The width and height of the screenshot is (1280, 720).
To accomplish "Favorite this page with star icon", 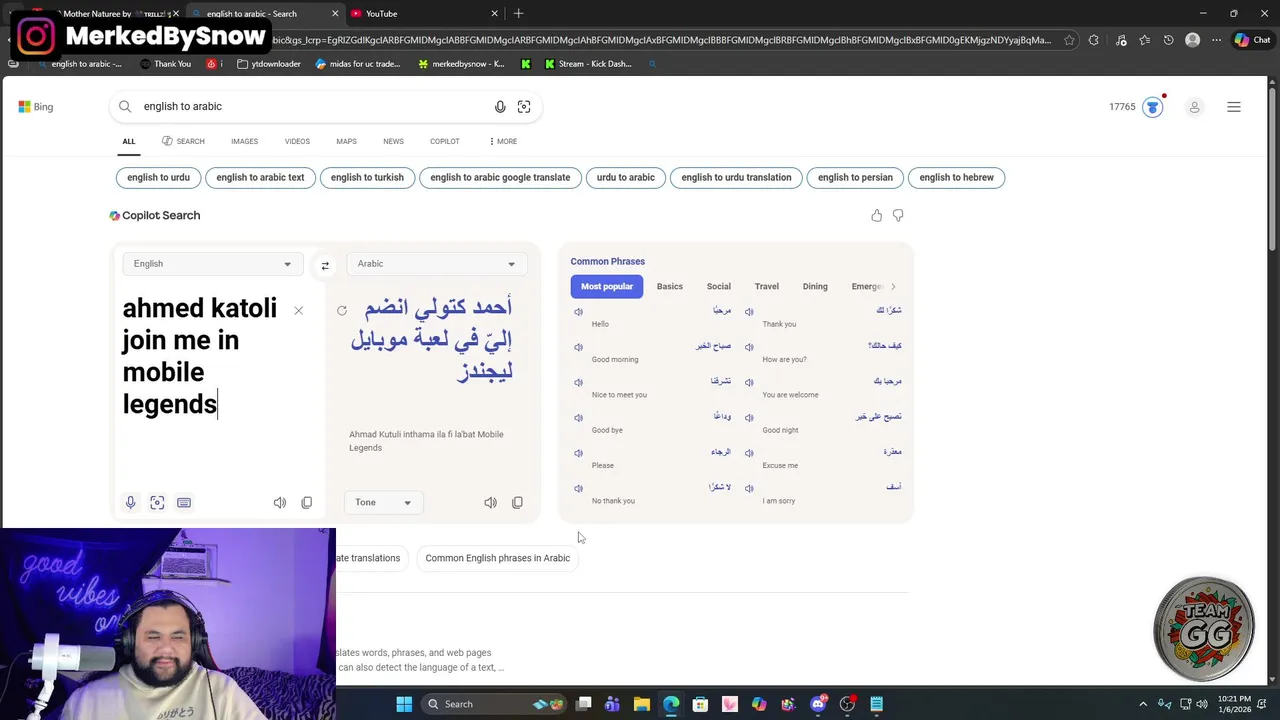I will (1069, 40).
